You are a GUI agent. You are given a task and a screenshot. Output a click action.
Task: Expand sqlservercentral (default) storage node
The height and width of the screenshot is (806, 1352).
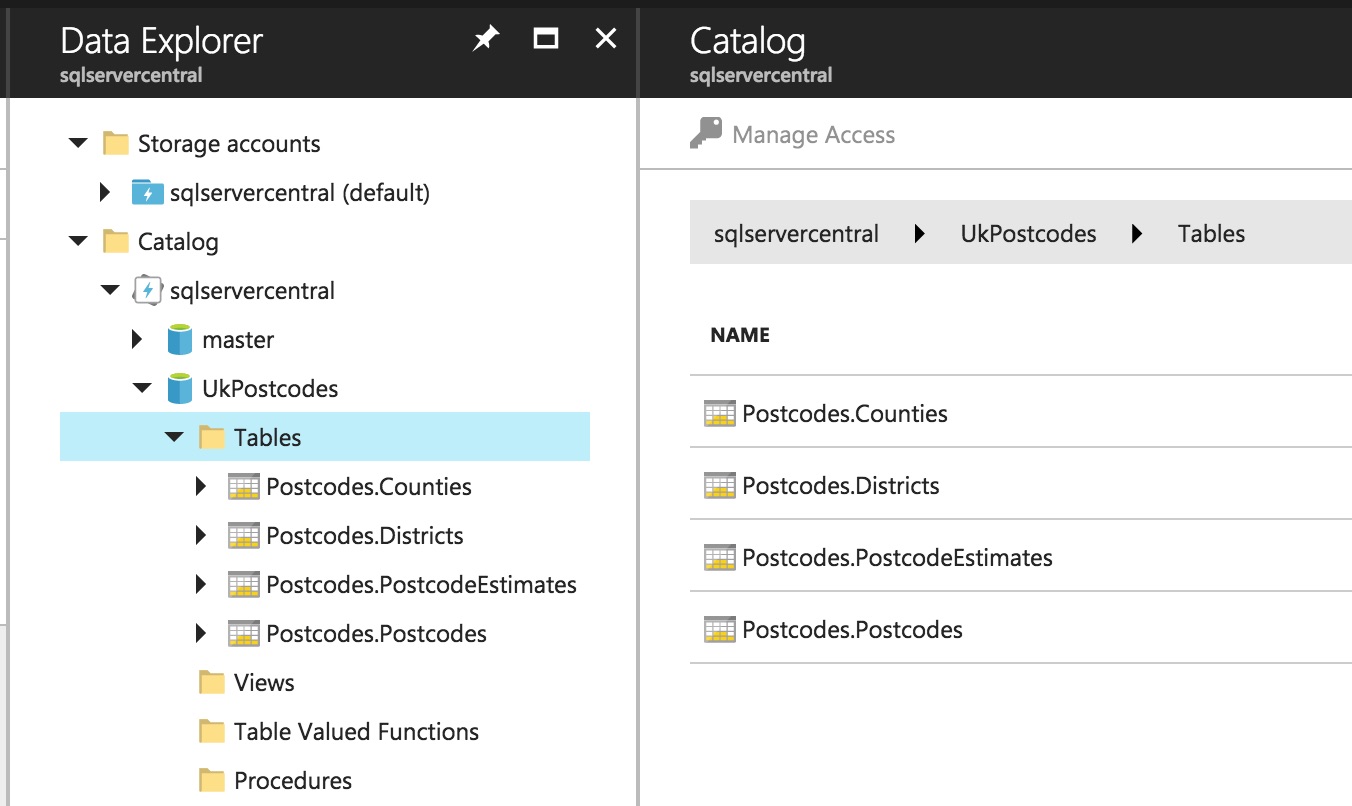(x=106, y=192)
